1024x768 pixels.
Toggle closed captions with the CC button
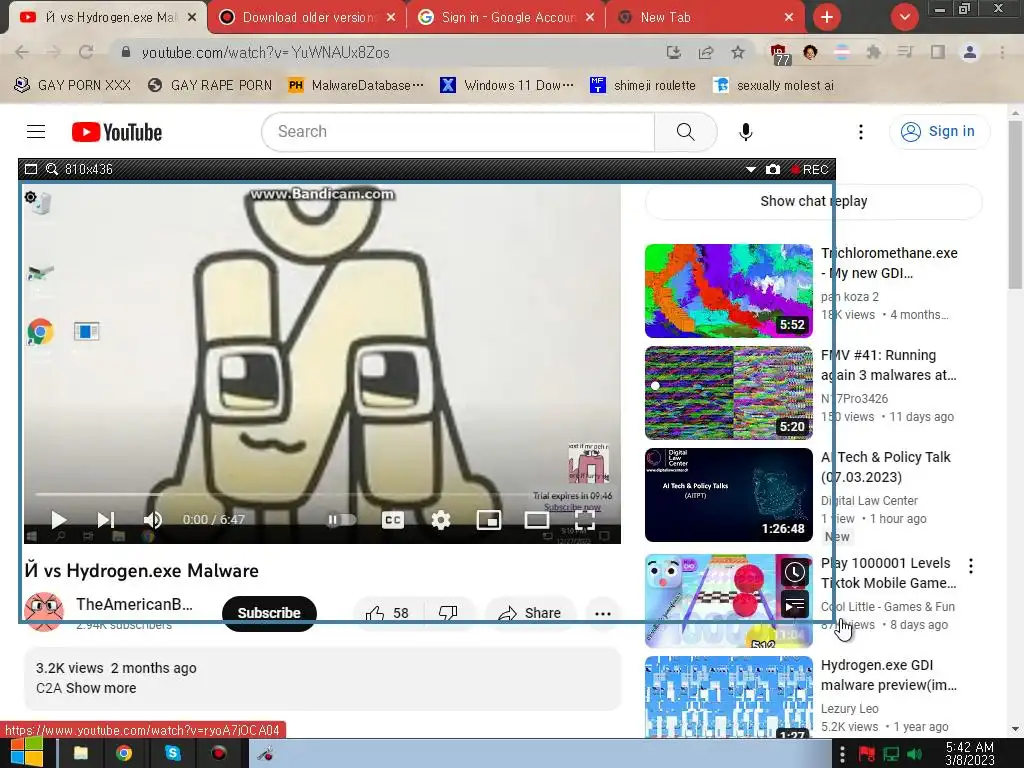click(x=392, y=520)
